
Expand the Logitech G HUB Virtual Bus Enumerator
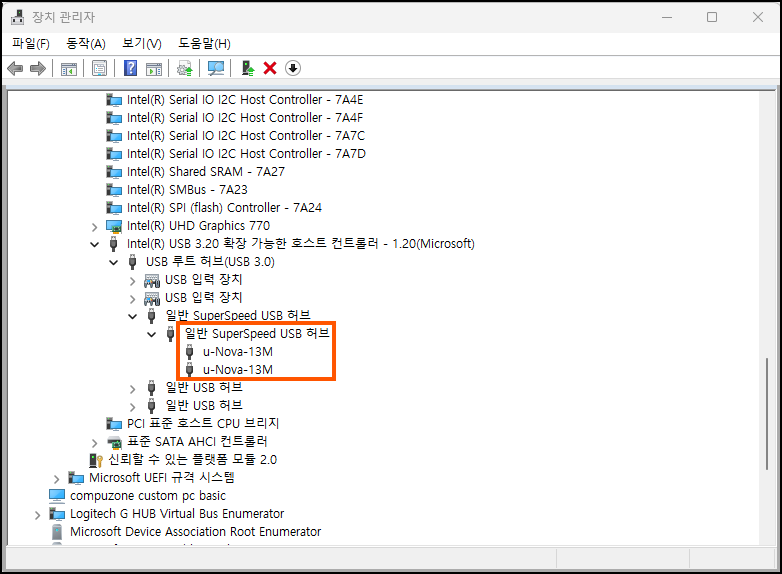38,514
